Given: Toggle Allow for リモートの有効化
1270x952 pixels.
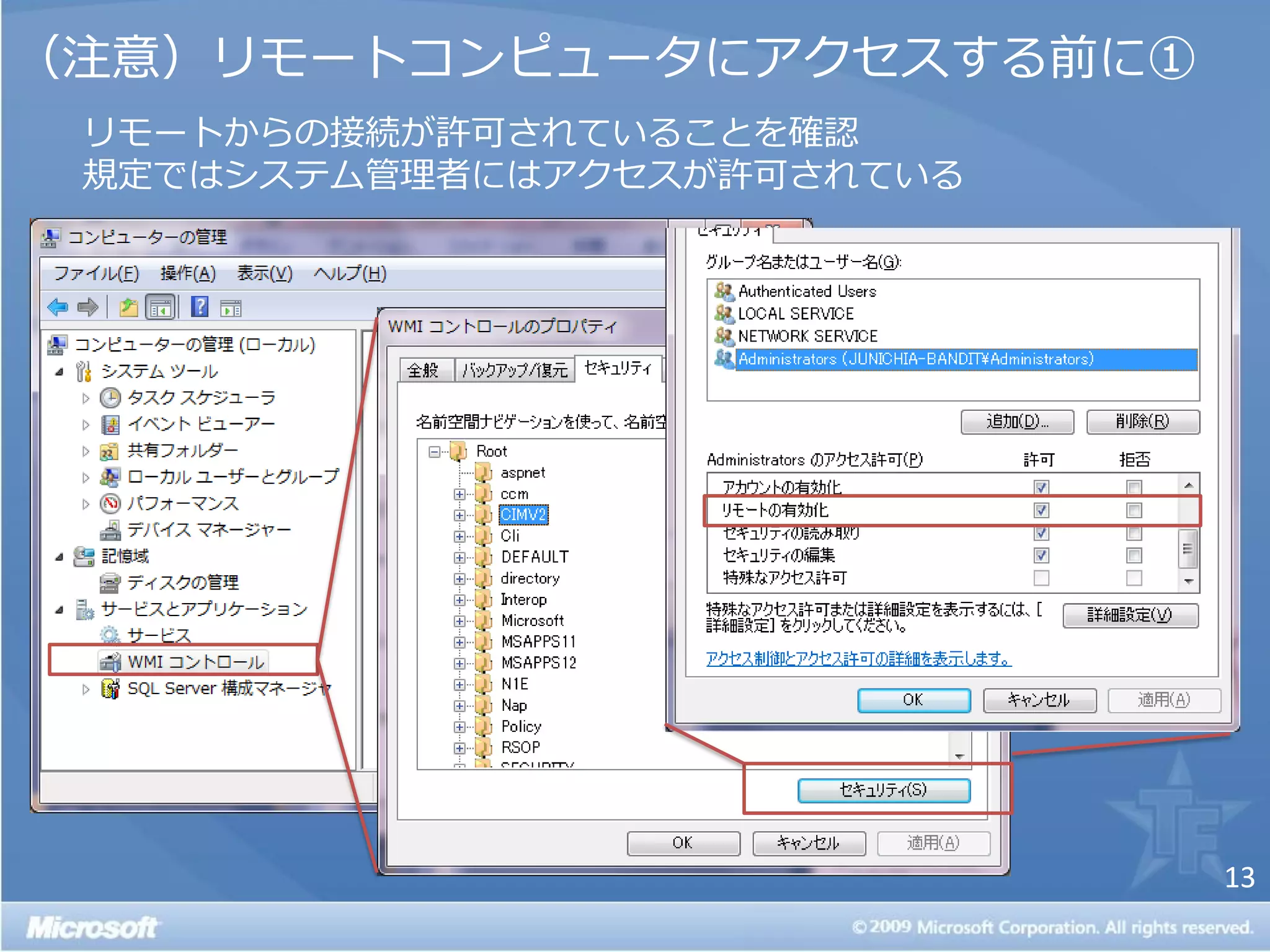Looking at the screenshot, I should pyautogui.click(x=1041, y=510).
